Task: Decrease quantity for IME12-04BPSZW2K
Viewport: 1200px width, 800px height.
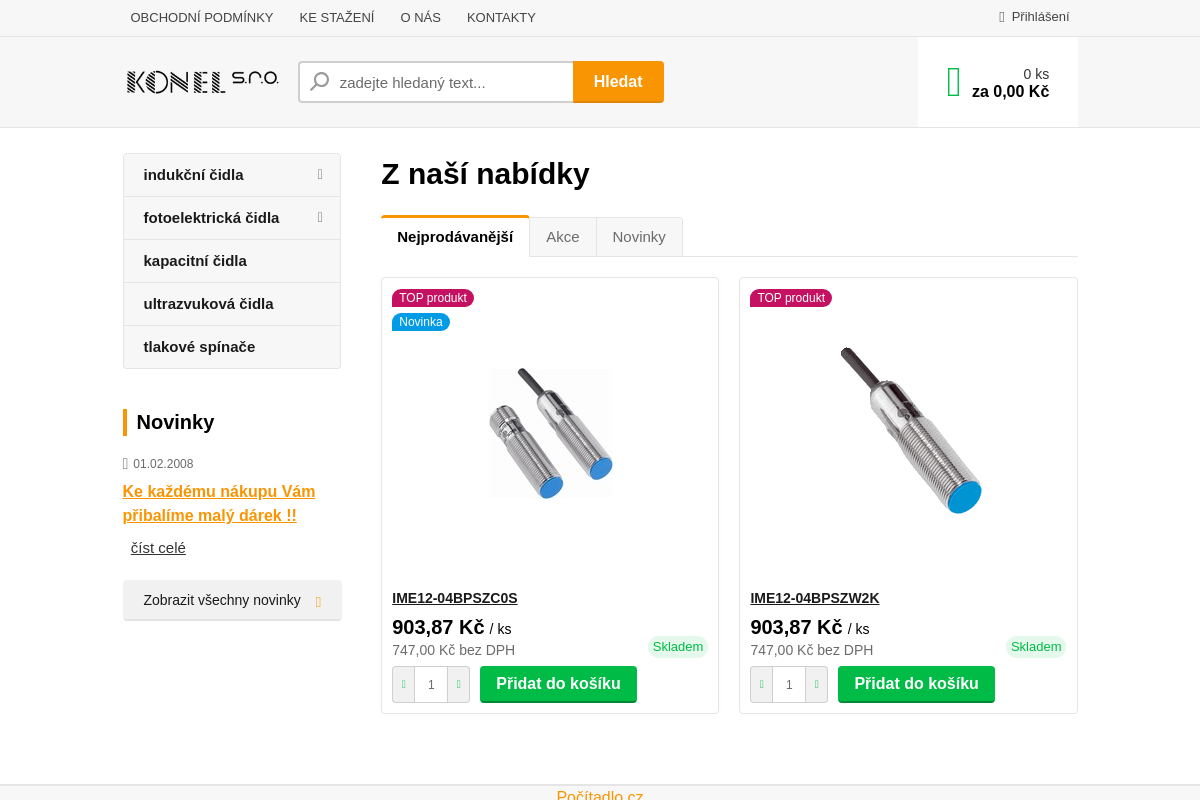Action: click(761, 684)
